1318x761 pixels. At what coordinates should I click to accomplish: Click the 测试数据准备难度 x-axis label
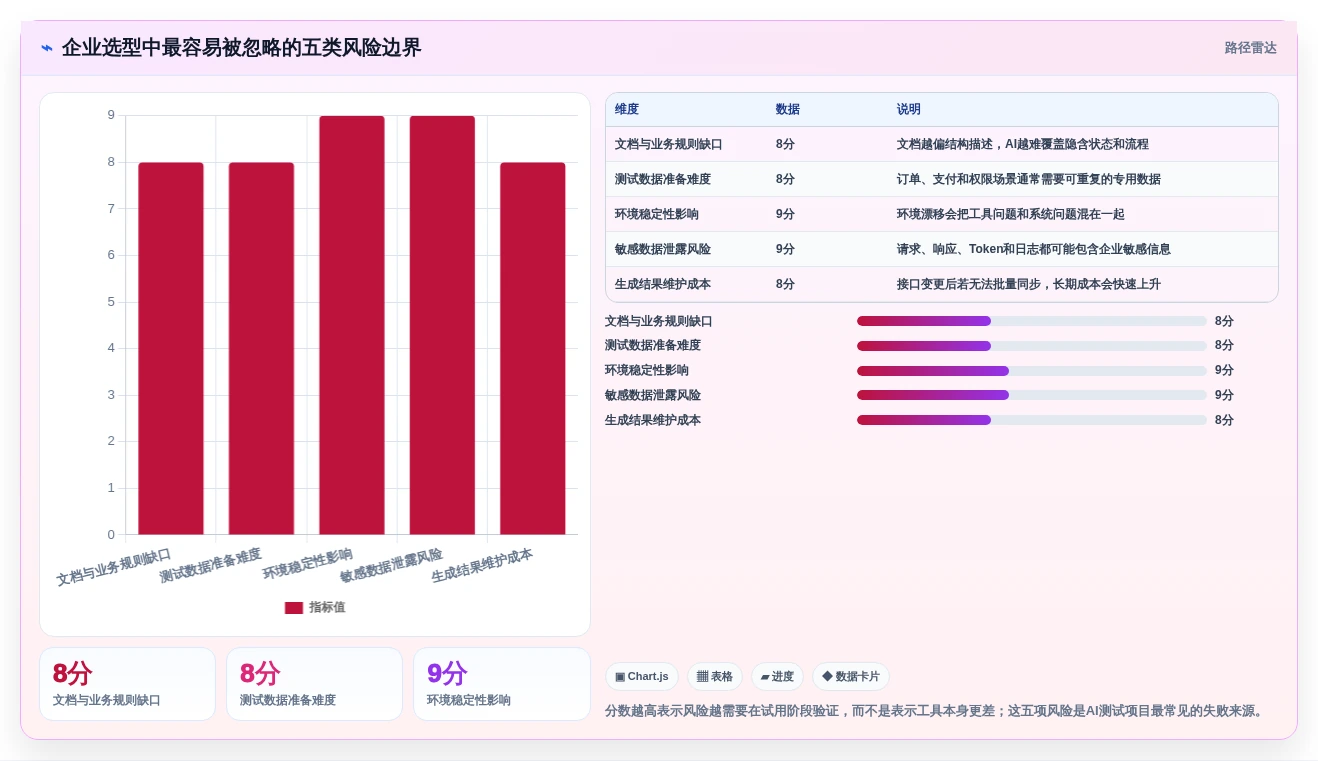210,566
